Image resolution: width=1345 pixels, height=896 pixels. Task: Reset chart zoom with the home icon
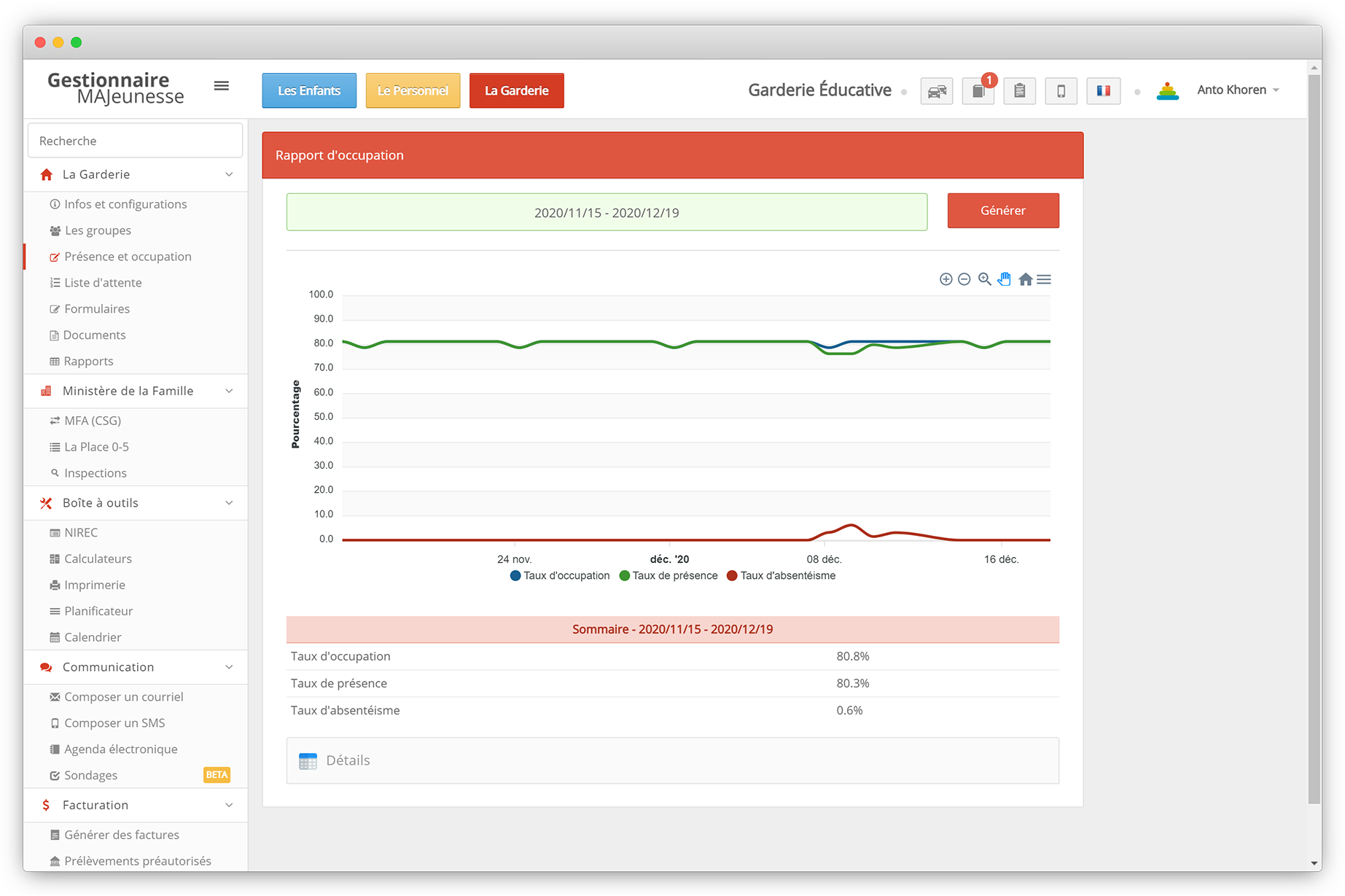1025,279
